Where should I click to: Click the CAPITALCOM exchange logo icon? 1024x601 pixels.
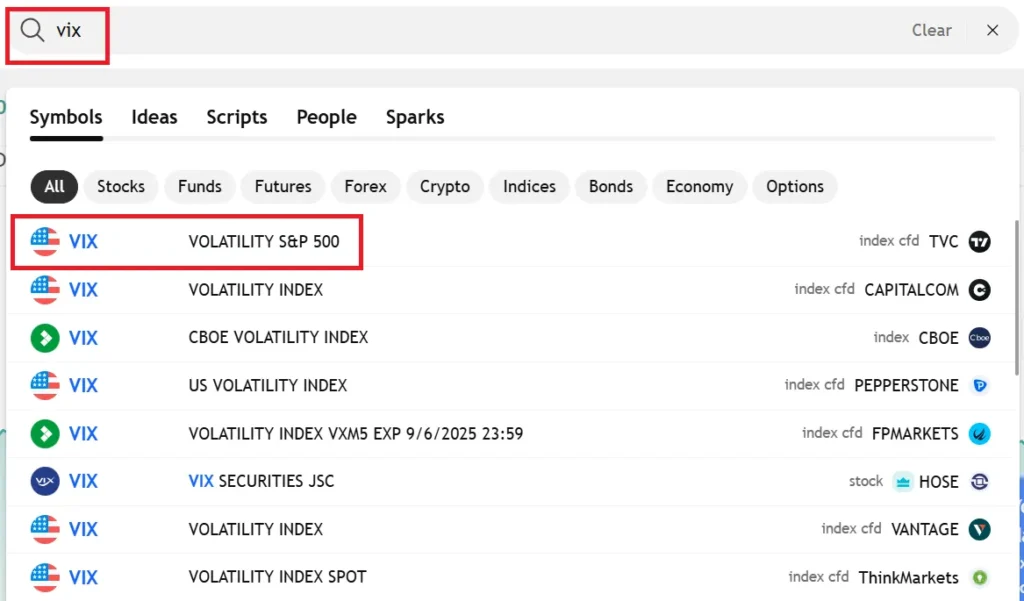(x=979, y=289)
